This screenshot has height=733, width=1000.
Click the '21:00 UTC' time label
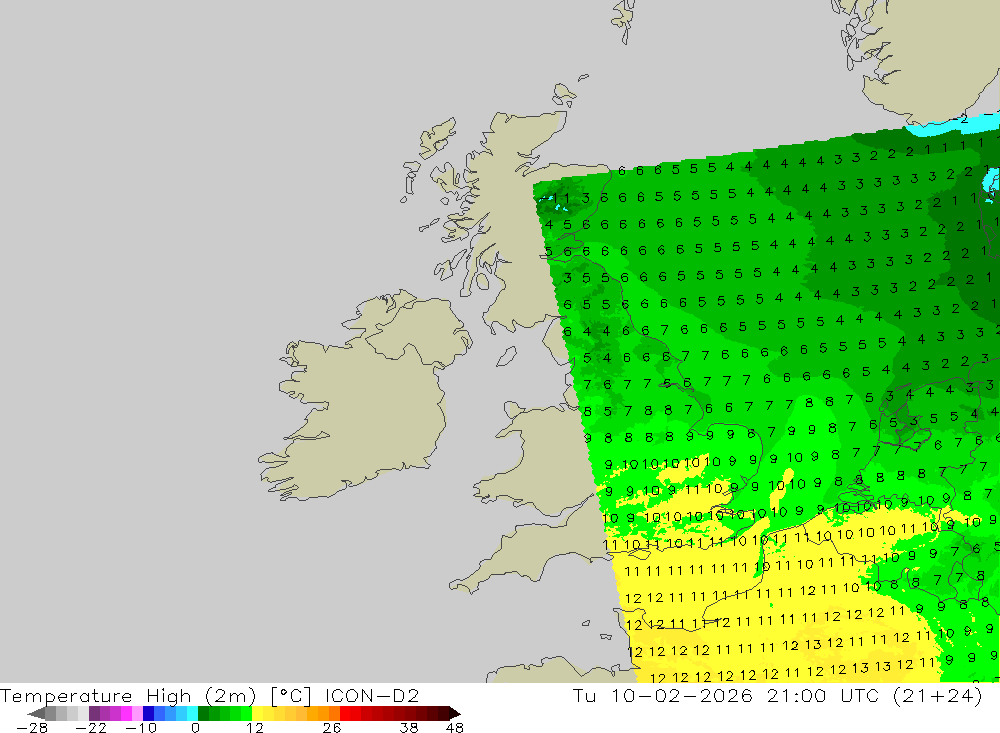click(823, 695)
